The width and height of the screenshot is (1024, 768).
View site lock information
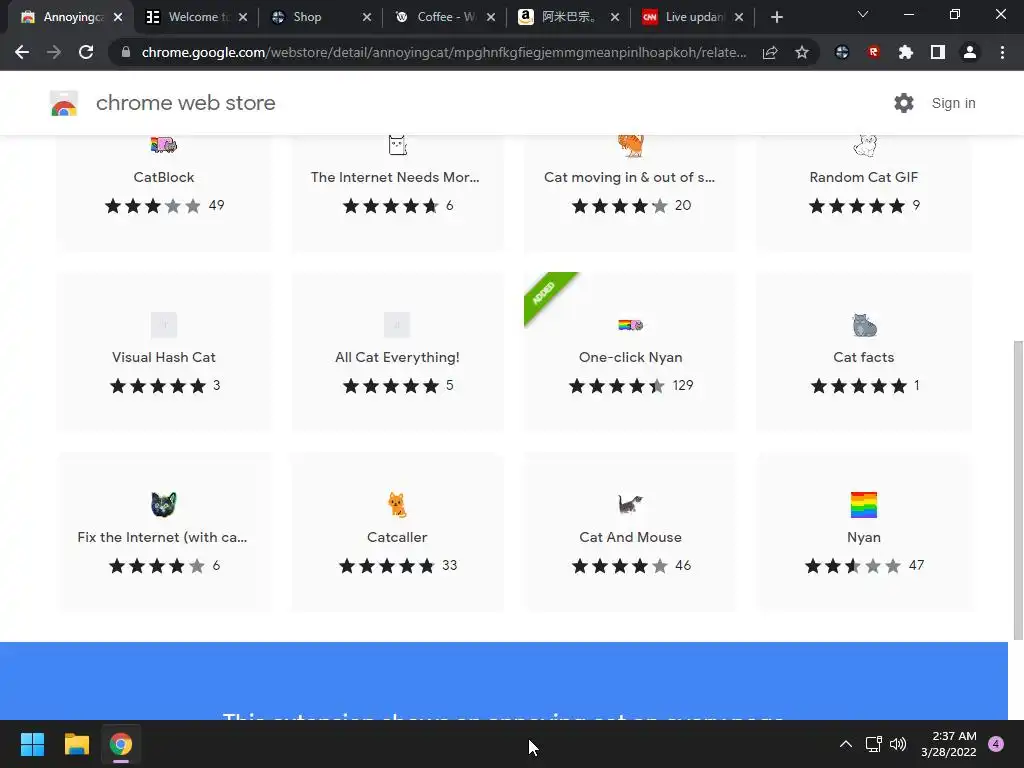(x=126, y=52)
